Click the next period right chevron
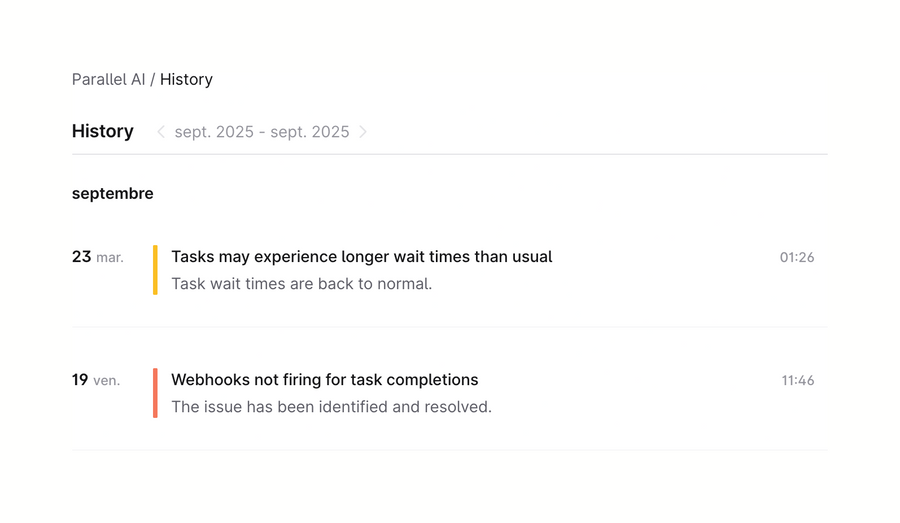This screenshot has width=900, height=523. tap(363, 132)
